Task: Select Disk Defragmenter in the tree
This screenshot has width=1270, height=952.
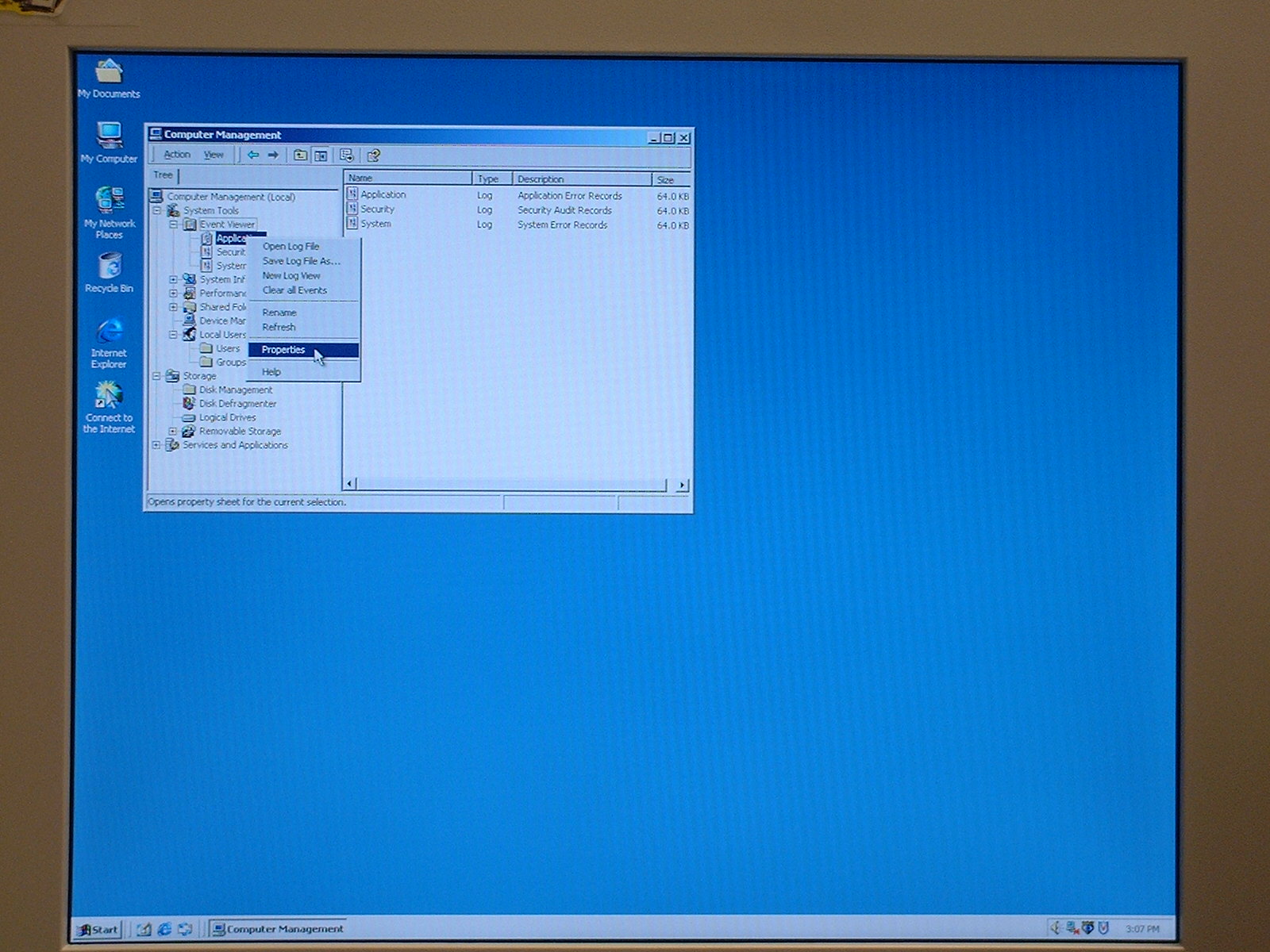Action: (237, 404)
